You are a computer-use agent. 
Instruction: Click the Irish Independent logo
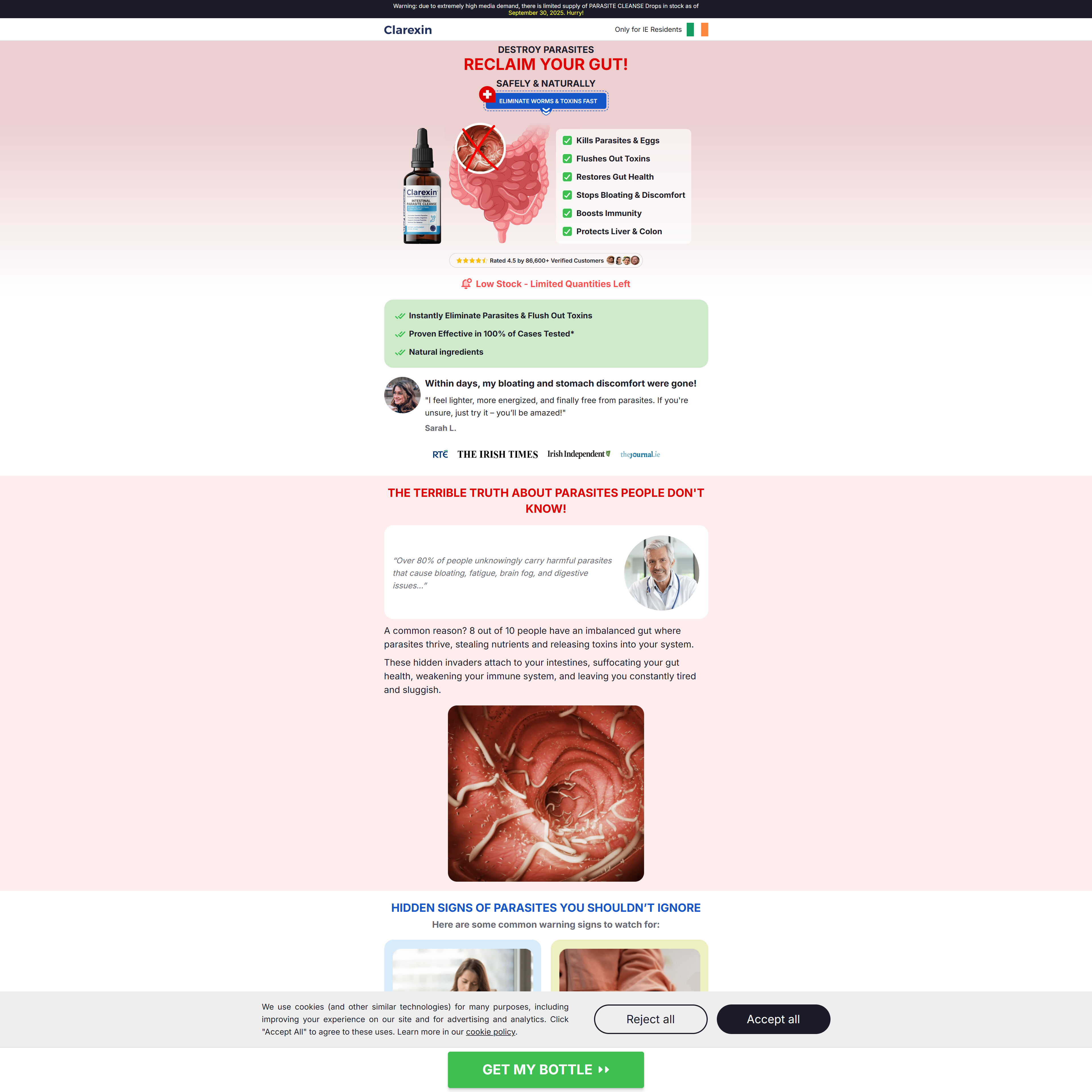(578, 454)
